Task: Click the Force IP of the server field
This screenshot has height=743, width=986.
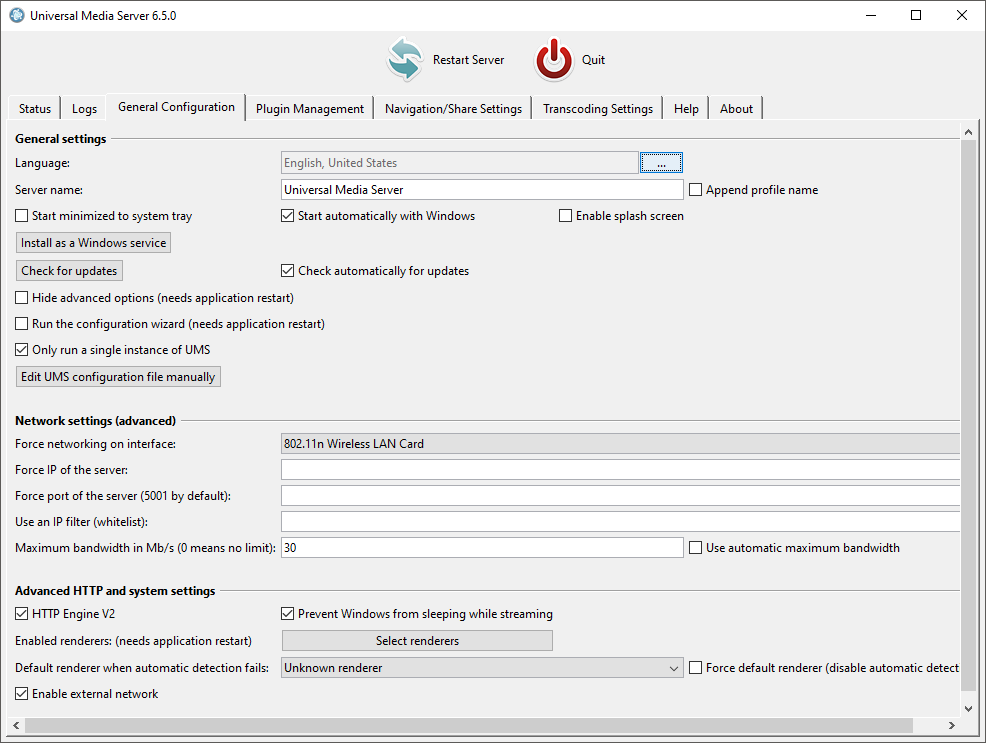Action: (x=621, y=470)
